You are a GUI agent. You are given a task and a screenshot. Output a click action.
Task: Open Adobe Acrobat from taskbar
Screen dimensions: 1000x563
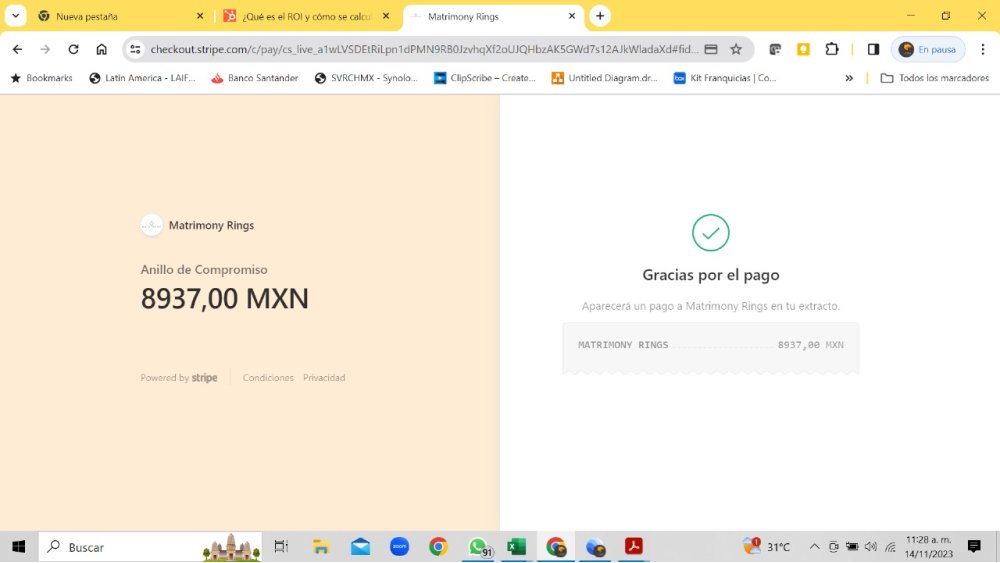[x=633, y=546]
